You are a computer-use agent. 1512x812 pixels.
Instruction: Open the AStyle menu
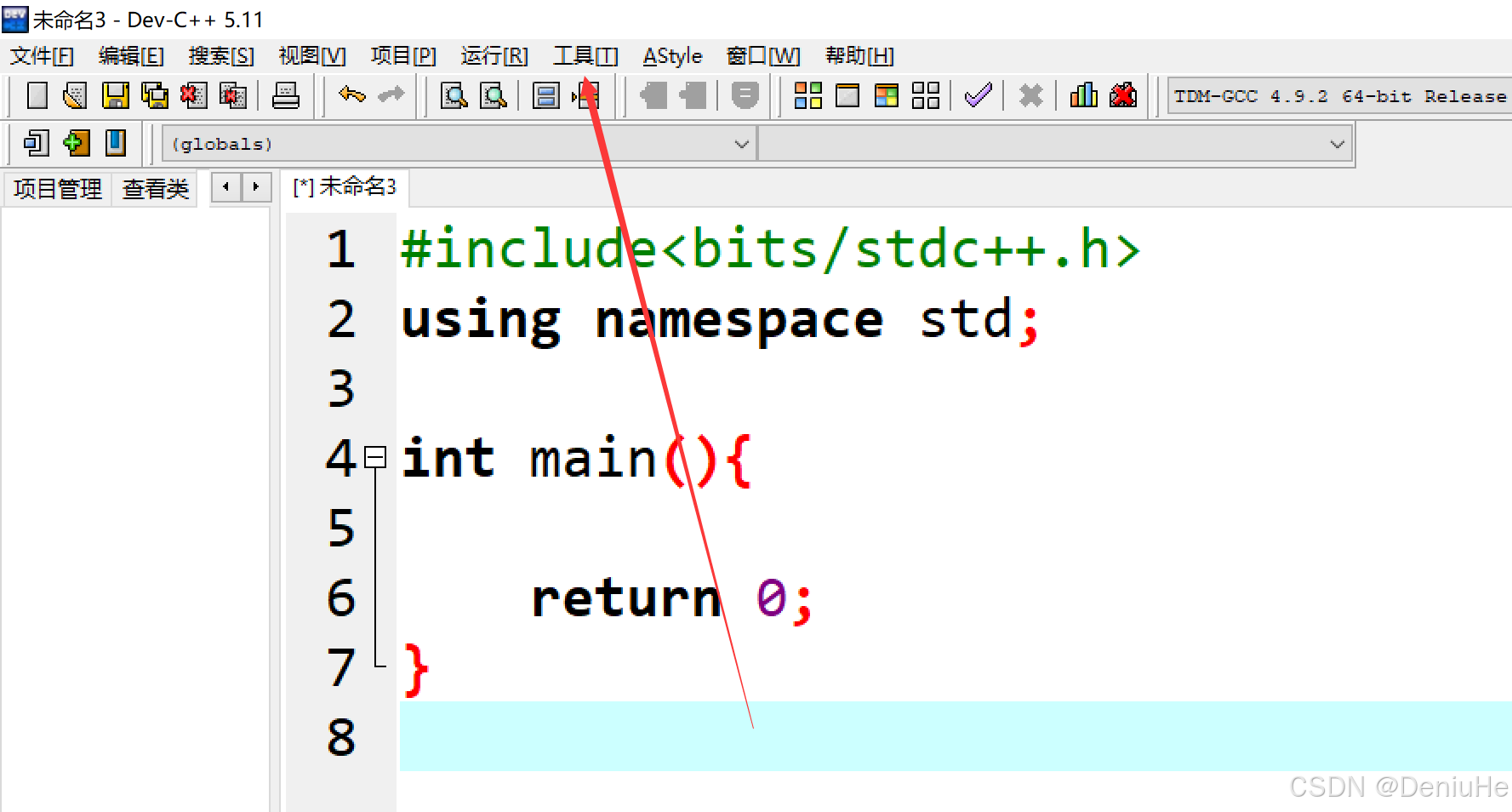pyautogui.click(x=673, y=56)
